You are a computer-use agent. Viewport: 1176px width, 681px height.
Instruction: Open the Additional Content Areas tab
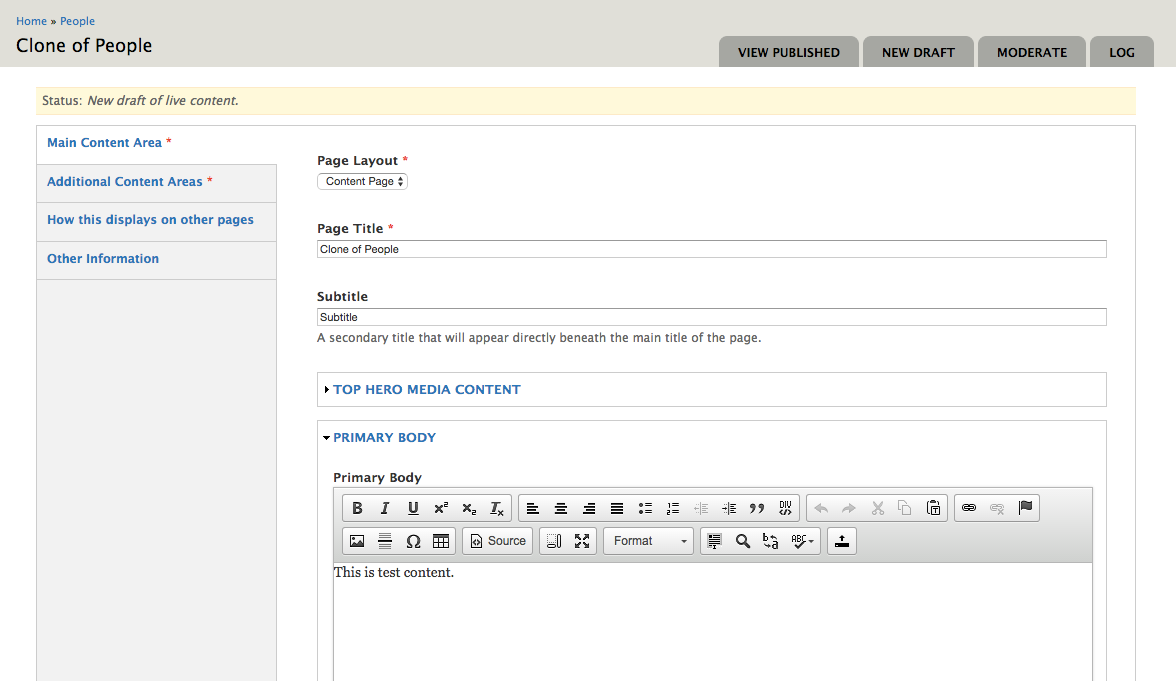[x=125, y=182]
